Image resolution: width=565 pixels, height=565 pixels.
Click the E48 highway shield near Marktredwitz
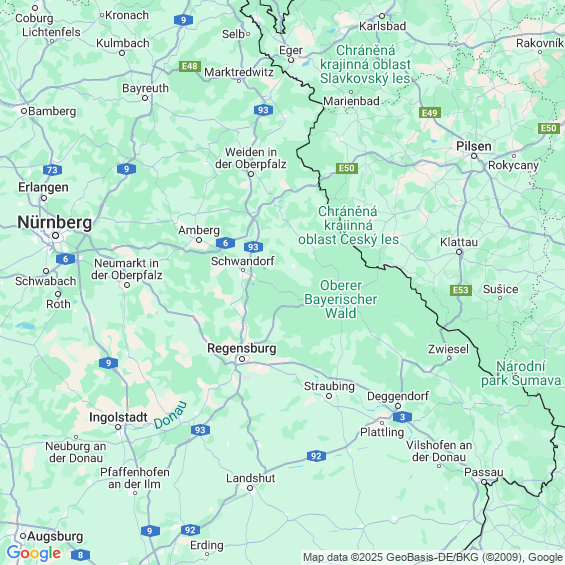[x=190, y=66]
